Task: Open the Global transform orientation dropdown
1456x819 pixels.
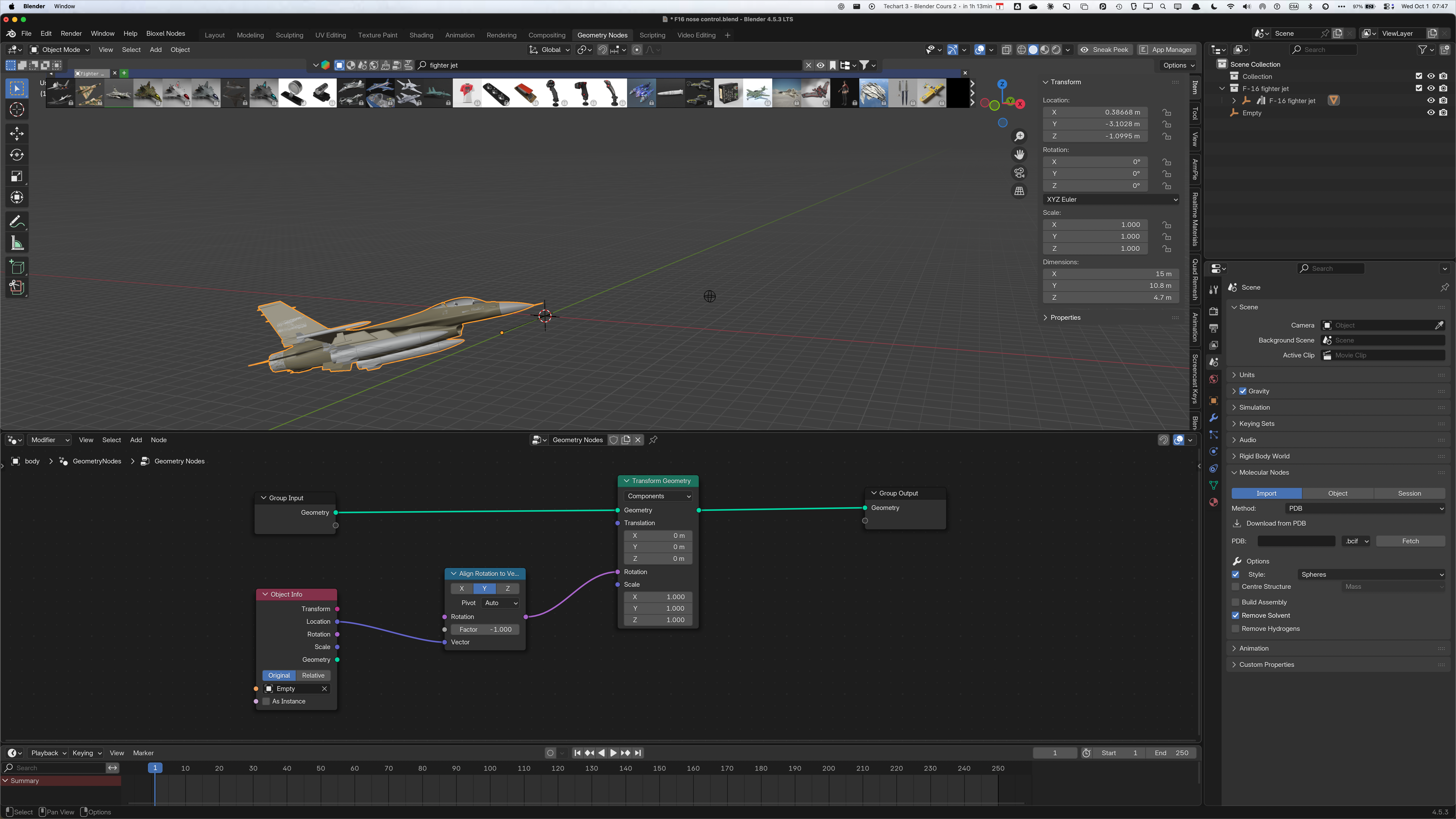Action: 549,50
